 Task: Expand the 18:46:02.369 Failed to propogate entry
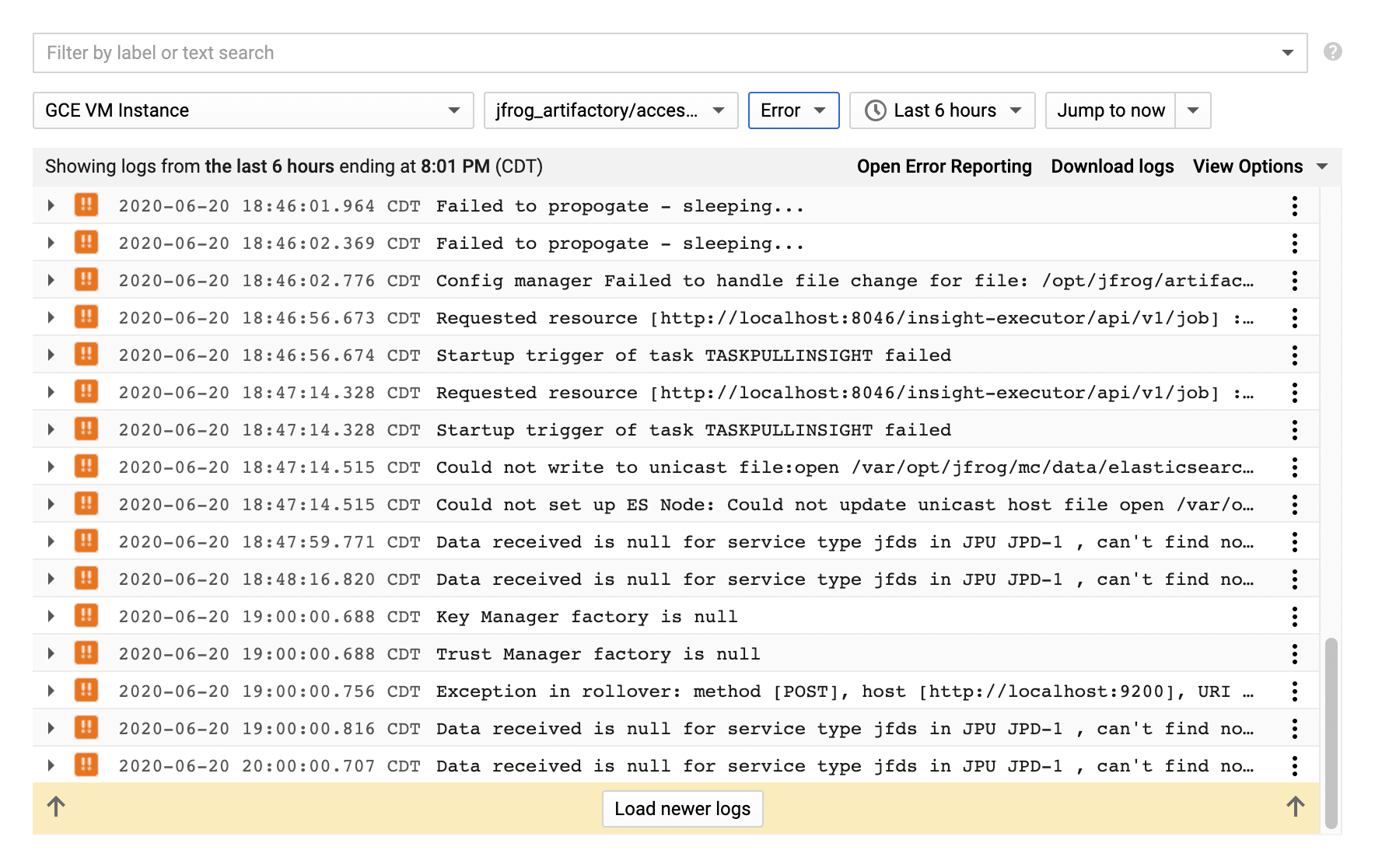(51, 243)
